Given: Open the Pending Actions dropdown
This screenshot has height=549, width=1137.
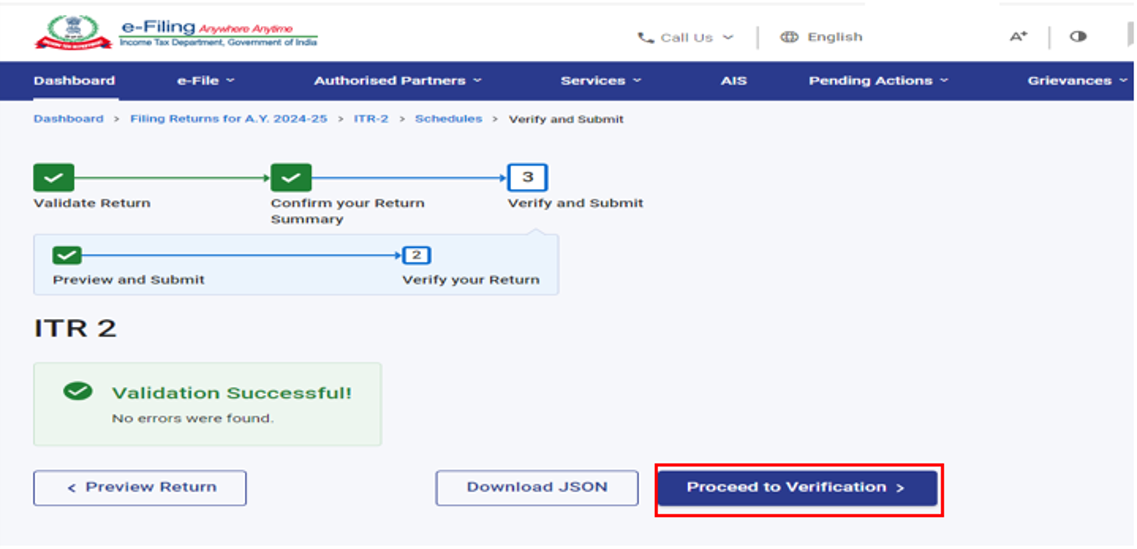Looking at the screenshot, I should coord(878,81).
